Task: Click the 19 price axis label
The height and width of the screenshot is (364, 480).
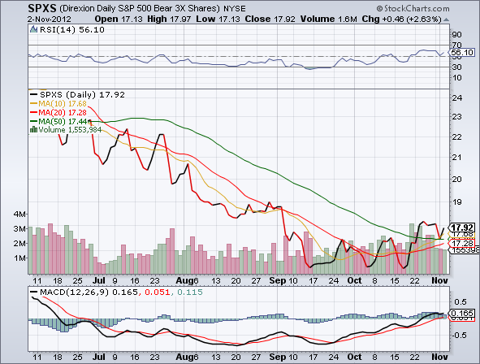Action: point(457,202)
